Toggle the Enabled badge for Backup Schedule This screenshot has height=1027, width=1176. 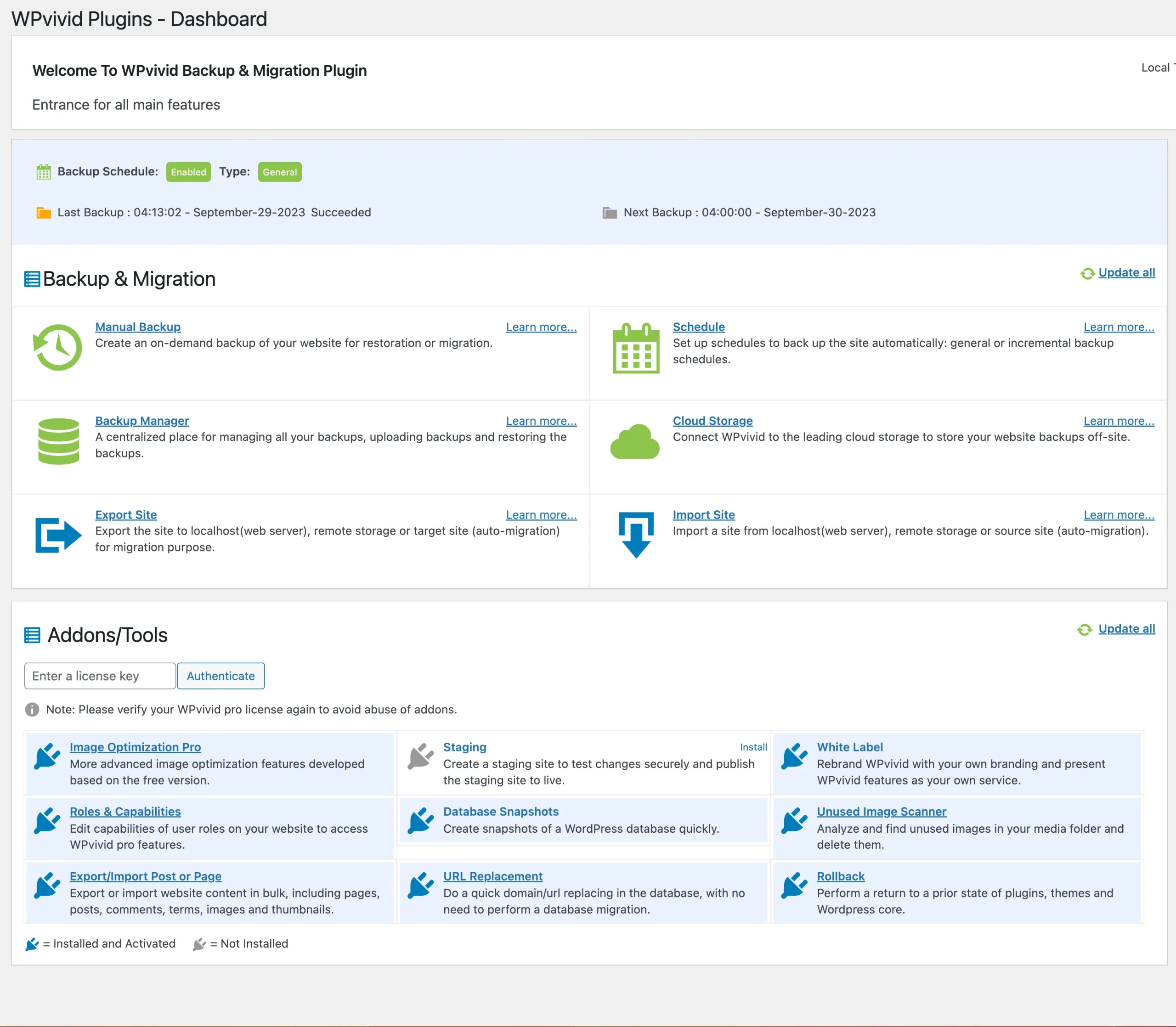coord(188,171)
